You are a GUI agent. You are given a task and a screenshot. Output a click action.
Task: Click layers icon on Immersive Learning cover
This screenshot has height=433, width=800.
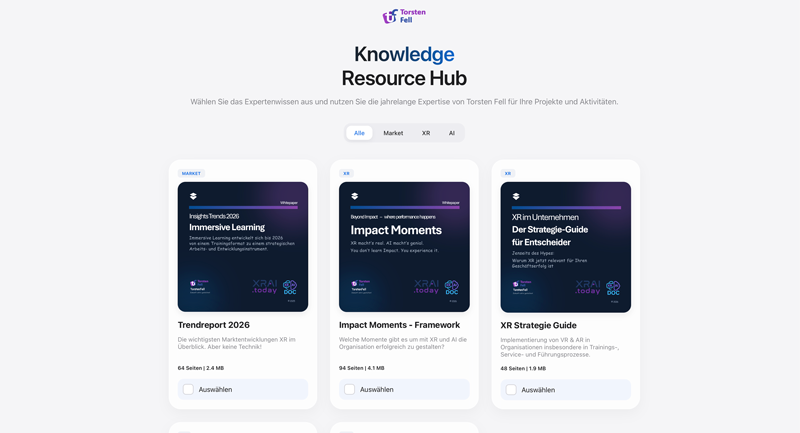(x=193, y=196)
